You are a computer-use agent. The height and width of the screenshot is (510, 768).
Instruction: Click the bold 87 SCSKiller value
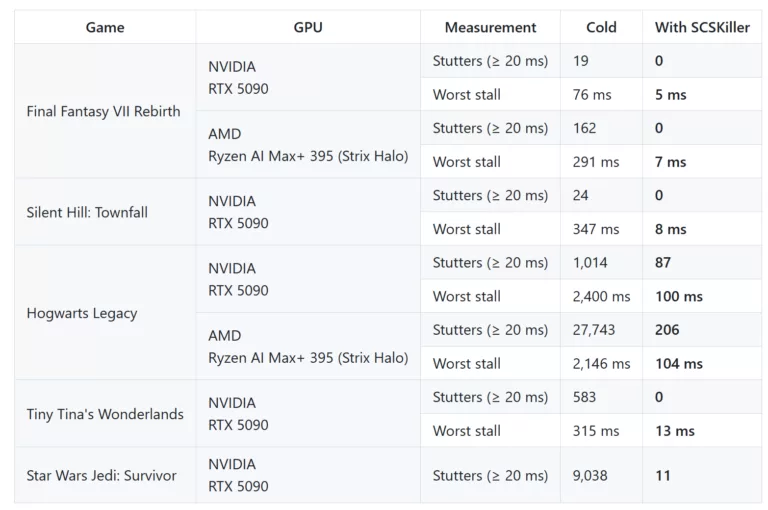click(663, 263)
